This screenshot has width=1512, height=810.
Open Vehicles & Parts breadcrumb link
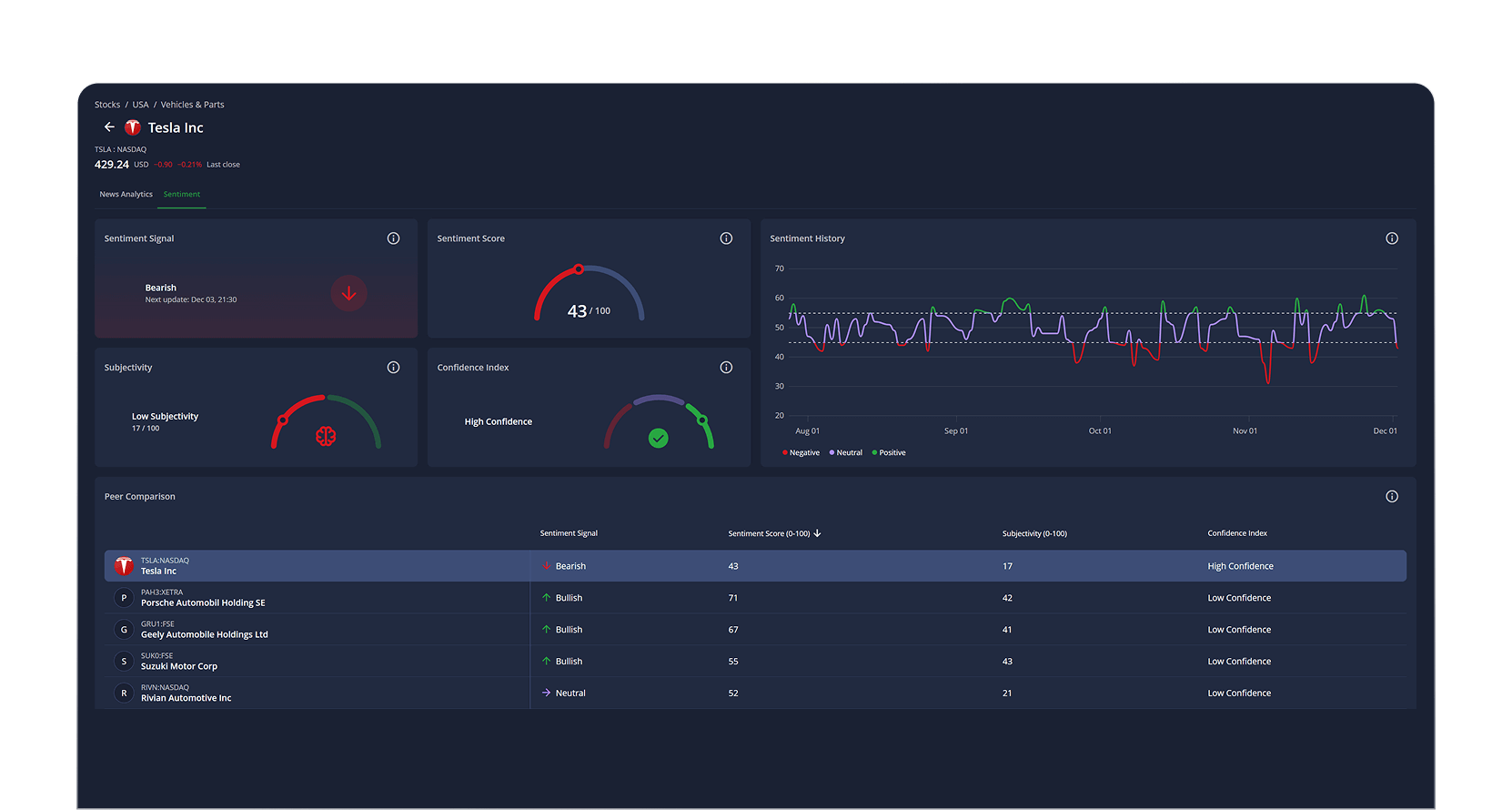click(192, 105)
